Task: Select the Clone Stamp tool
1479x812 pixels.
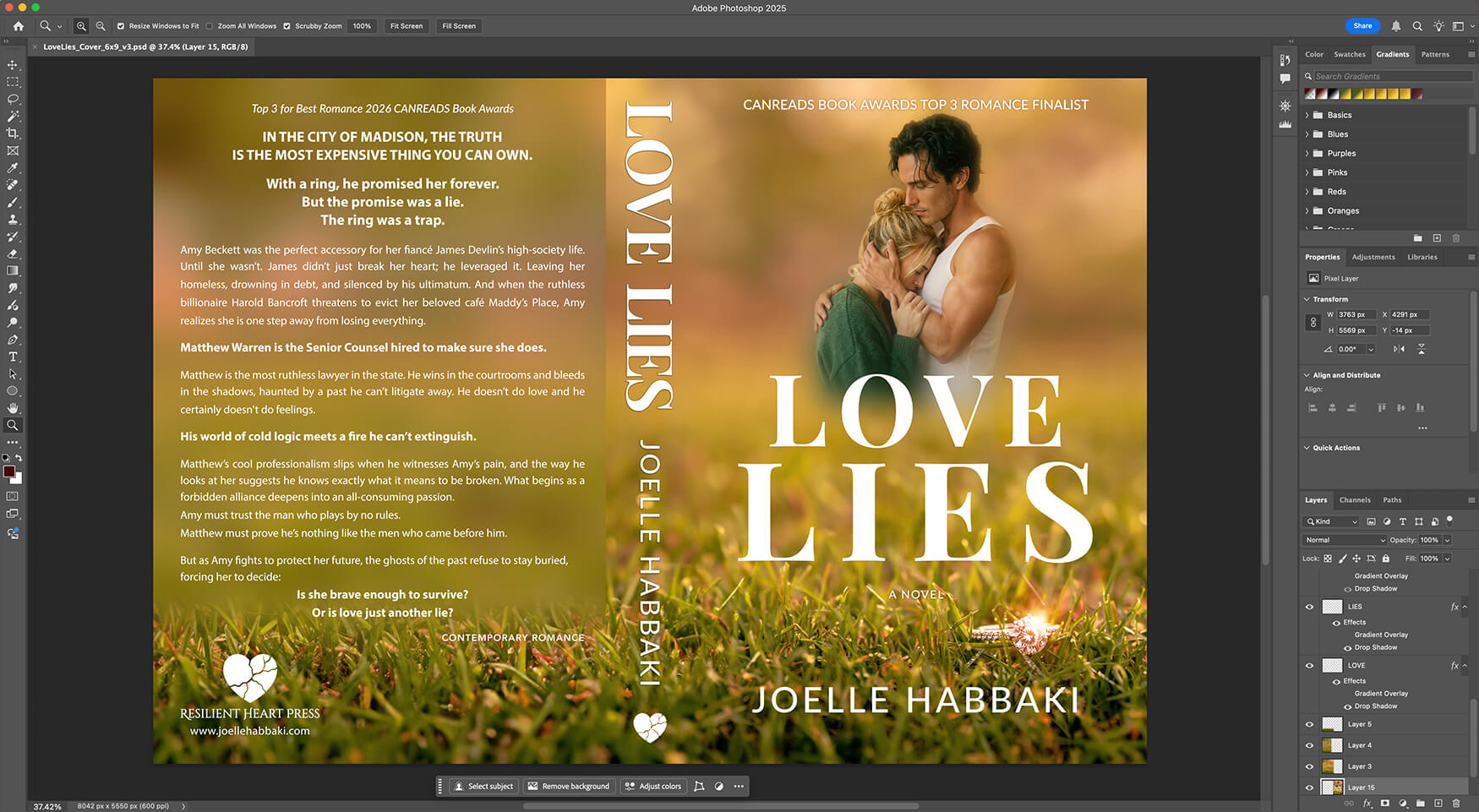Action: pyautogui.click(x=13, y=220)
